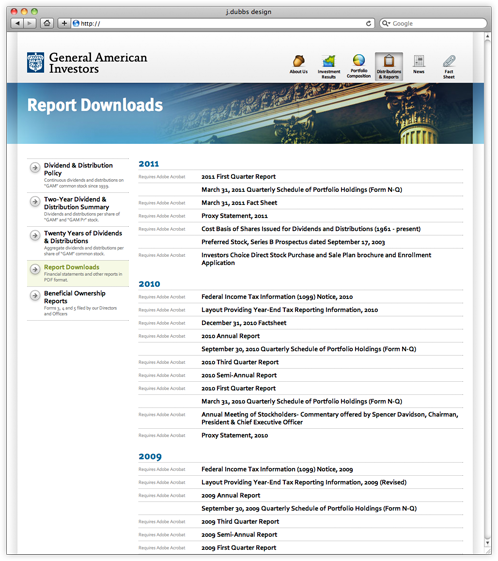Click the General American Investors logo crest

(35, 62)
